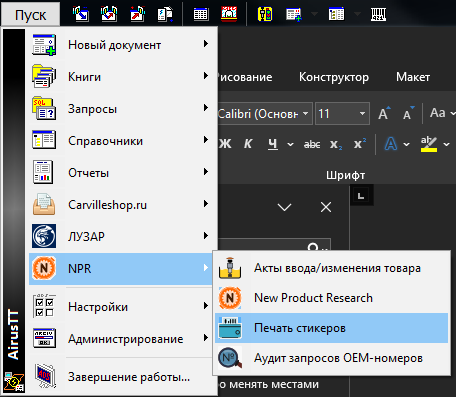Viewport: 456px width, 397px height.
Task: Click the Аудит запросов magnifier icon
Action: tap(230, 358)
